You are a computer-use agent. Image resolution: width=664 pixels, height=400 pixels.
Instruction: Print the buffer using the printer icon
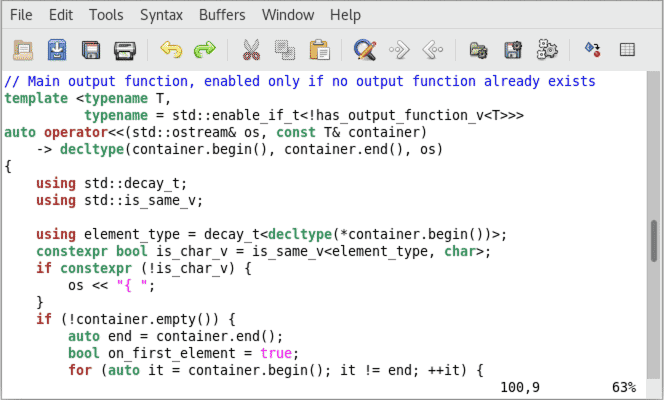124,49
